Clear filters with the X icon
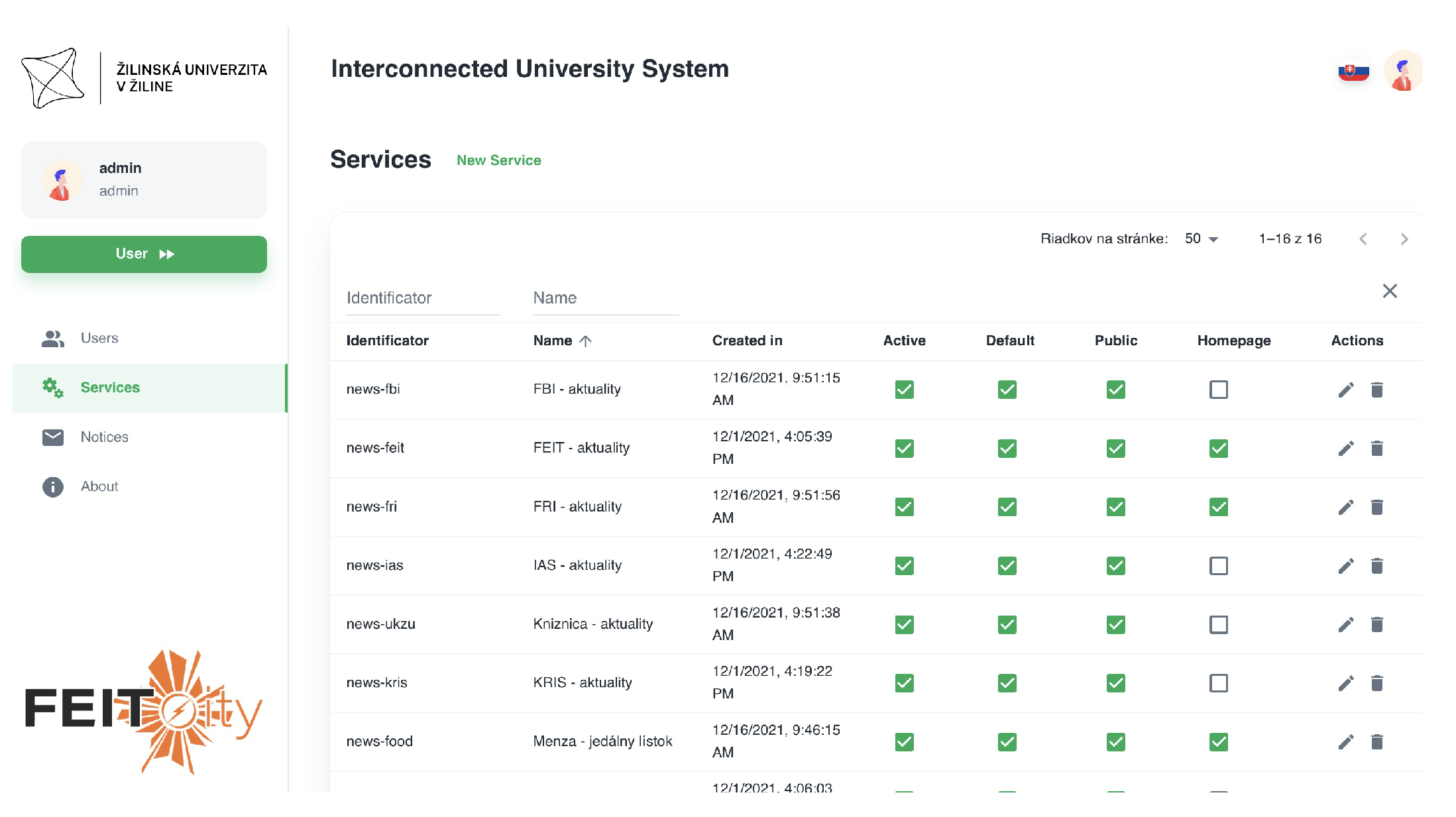This screenshot has height=817, width=1456. (1389, 291)
